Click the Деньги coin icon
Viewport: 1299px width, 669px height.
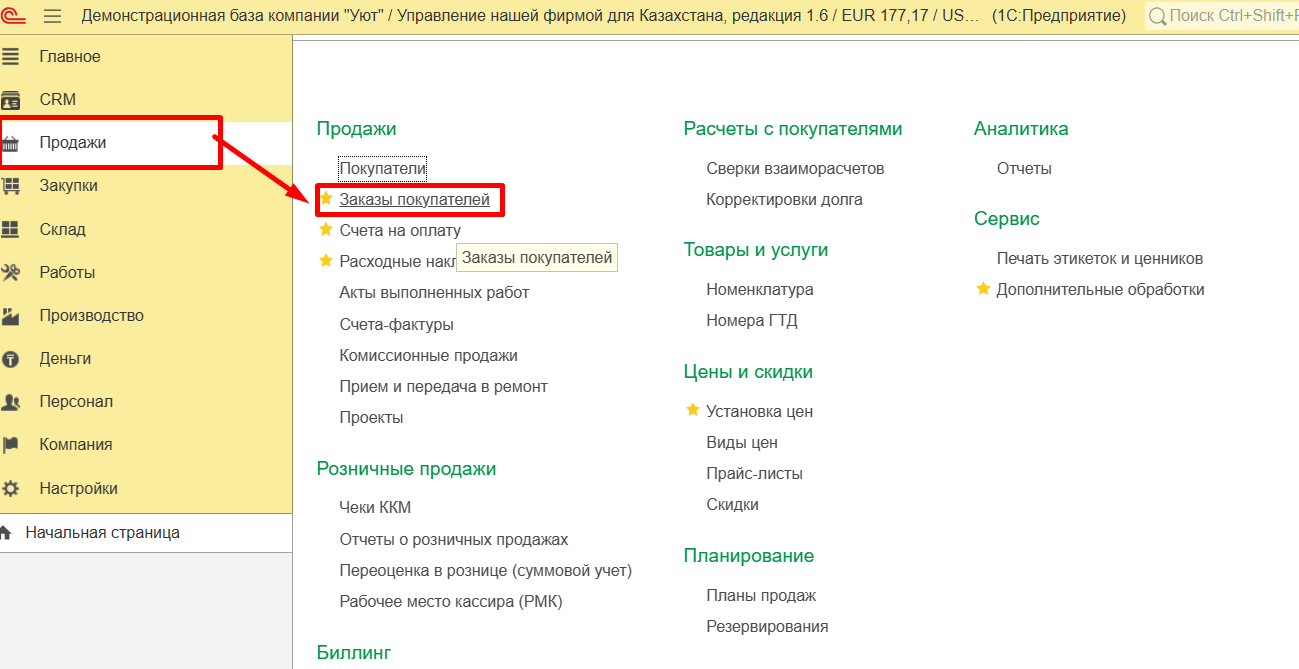[x=11, y=359]
